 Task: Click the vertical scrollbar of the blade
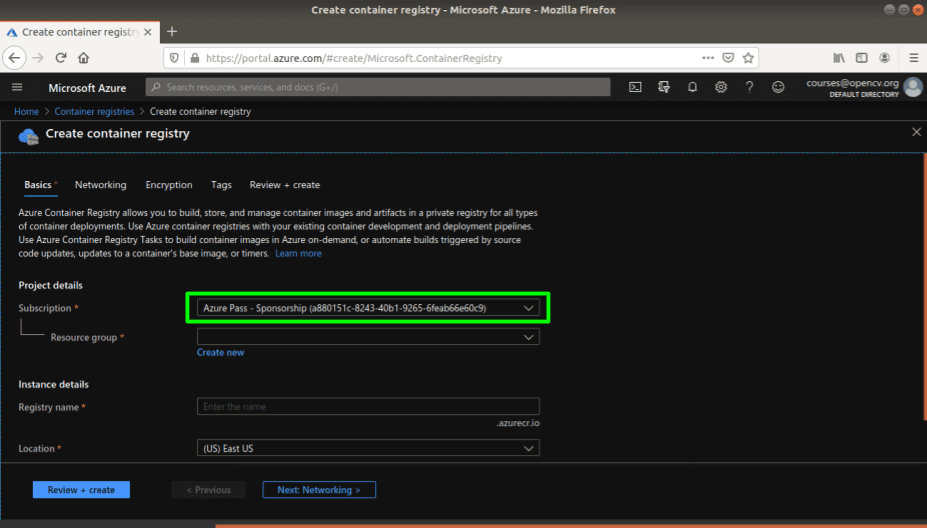coord(925,287)
